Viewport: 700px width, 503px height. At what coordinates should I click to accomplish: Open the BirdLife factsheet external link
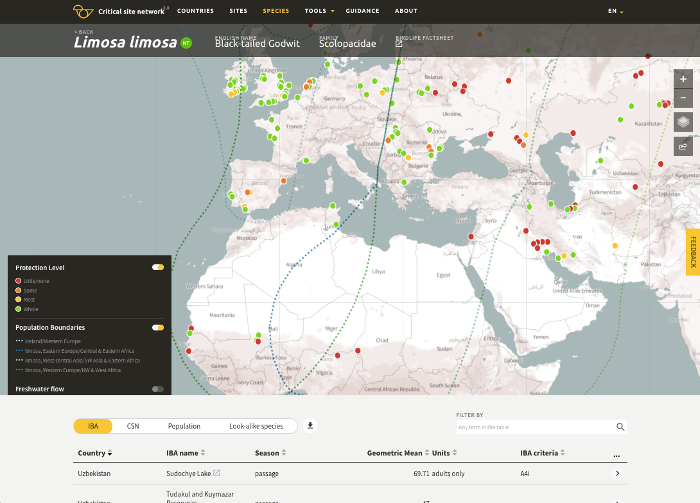pyautogui.click(x=399, y=44)
